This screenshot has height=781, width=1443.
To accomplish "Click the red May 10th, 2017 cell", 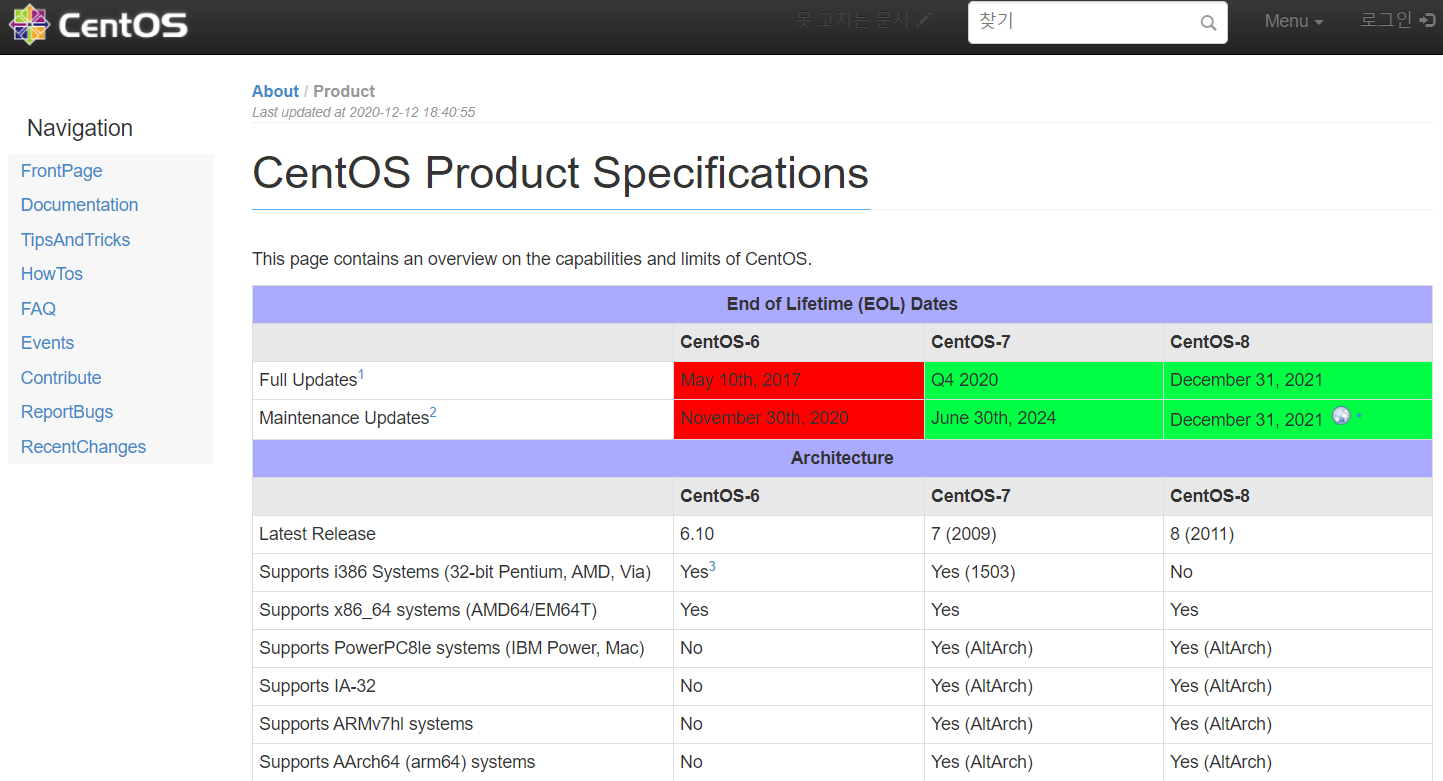I will tap(799, 380).
